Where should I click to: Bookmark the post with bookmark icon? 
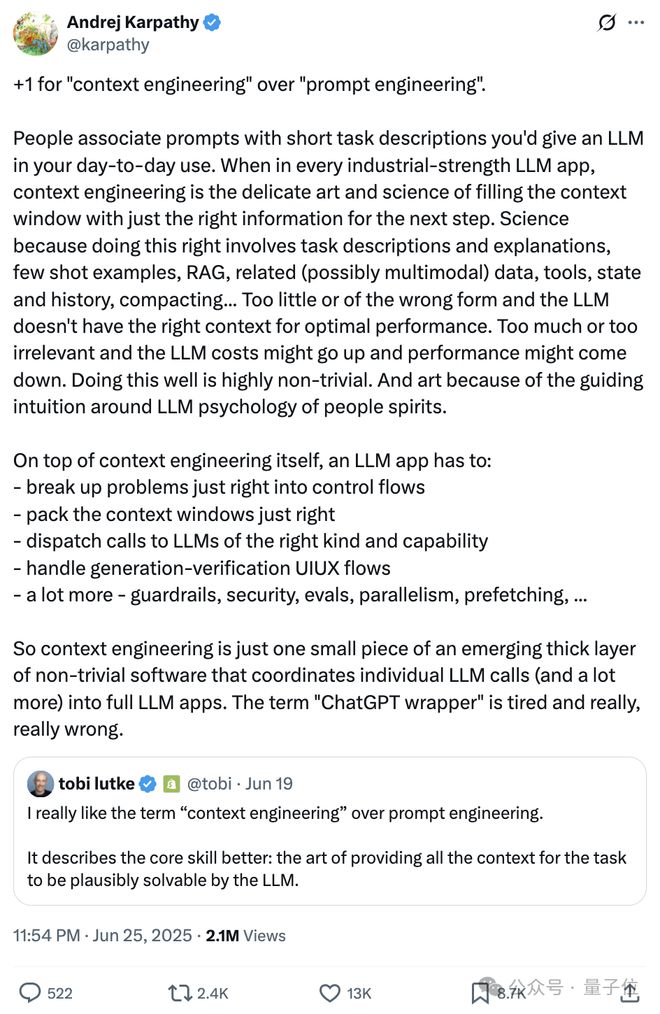(480, 993)
